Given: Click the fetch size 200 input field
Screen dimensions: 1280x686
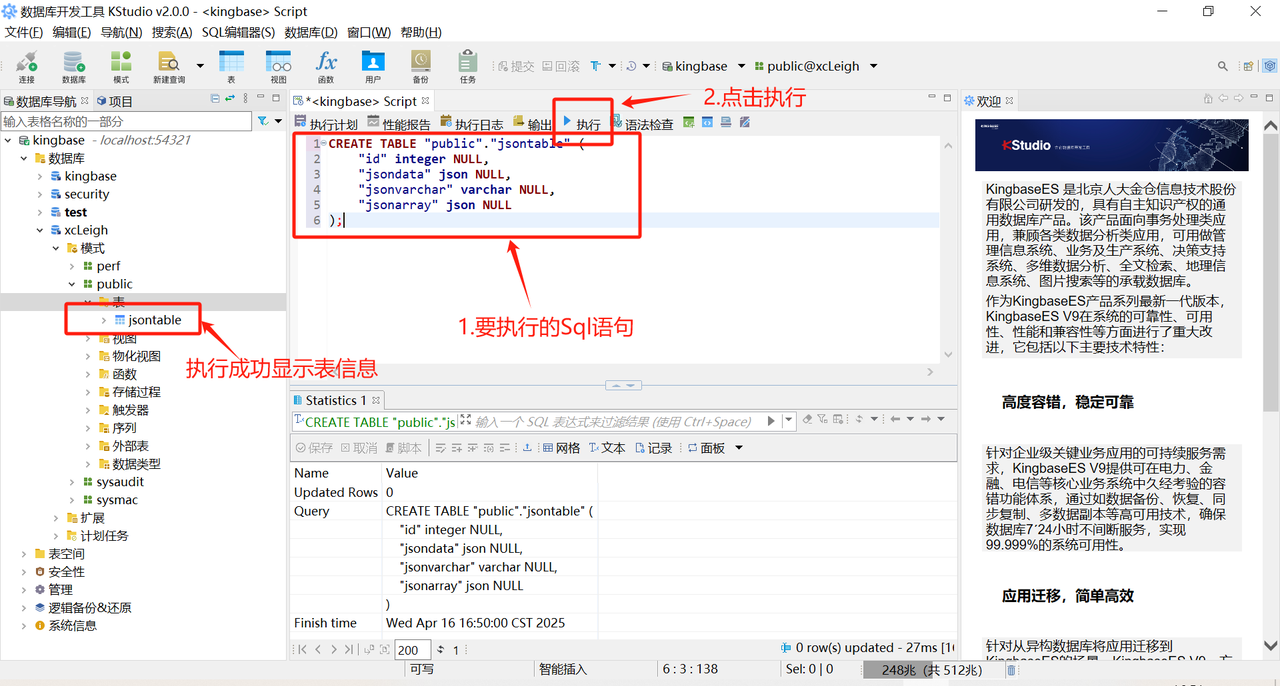Looking at the screenshot, I should click(412, 650).
